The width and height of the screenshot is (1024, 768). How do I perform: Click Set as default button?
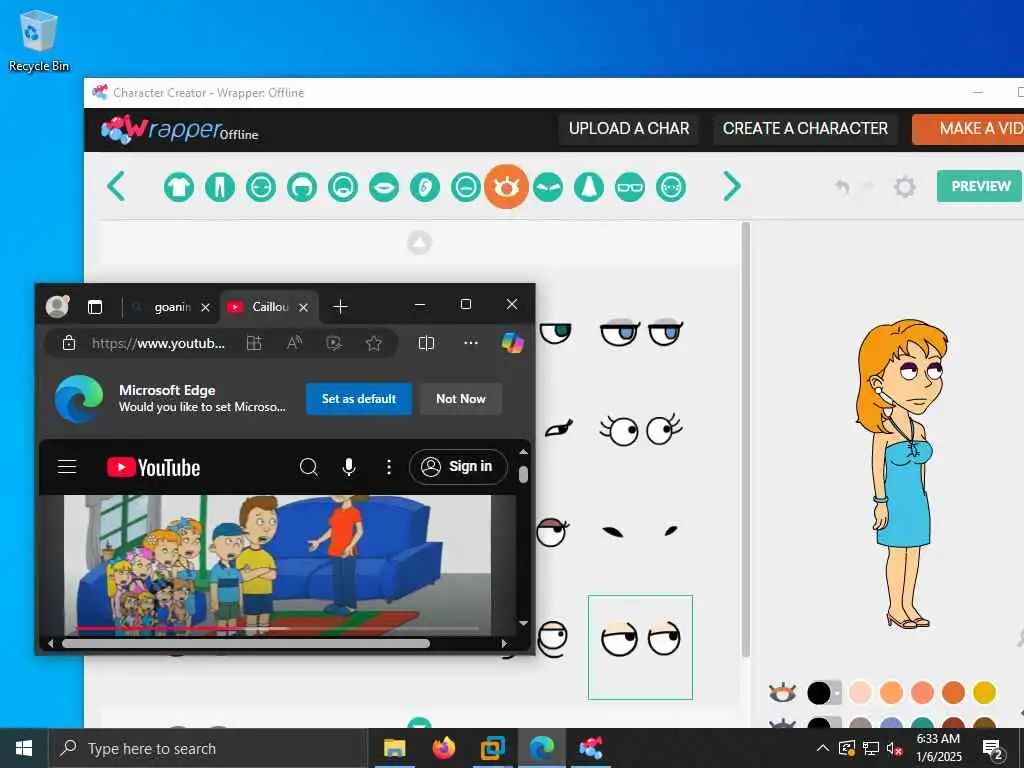[x=359, y=398]
